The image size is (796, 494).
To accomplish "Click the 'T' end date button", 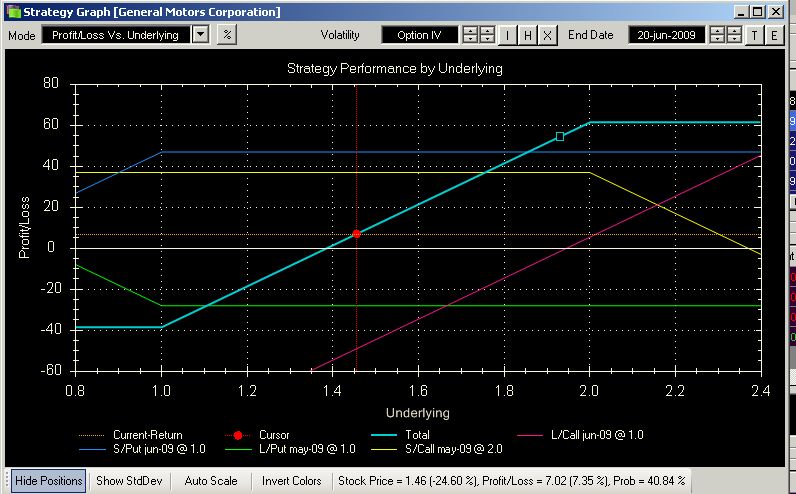I will [754, 35].
